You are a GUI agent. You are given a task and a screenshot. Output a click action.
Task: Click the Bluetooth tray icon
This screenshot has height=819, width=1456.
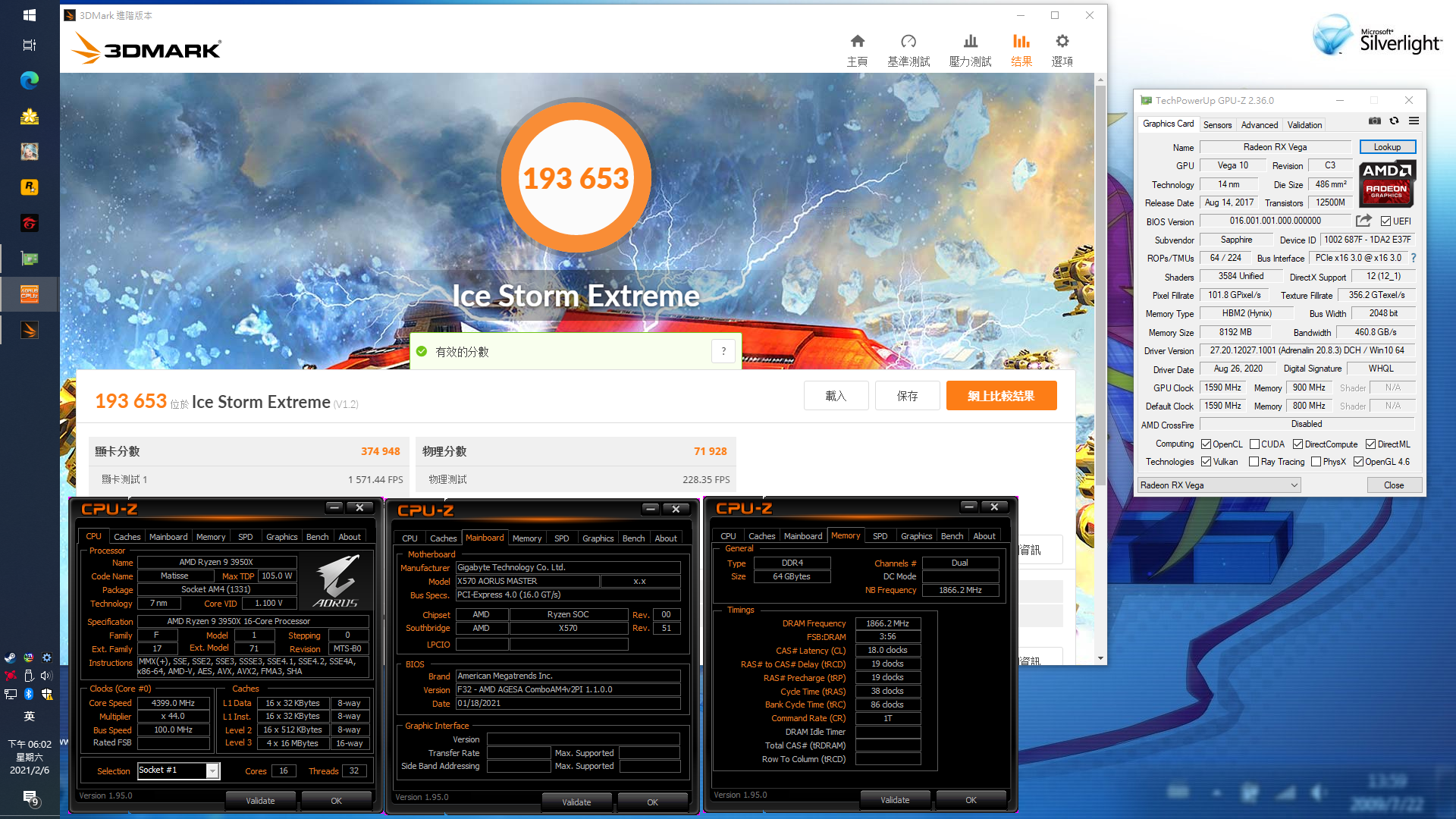pos(29,694)
